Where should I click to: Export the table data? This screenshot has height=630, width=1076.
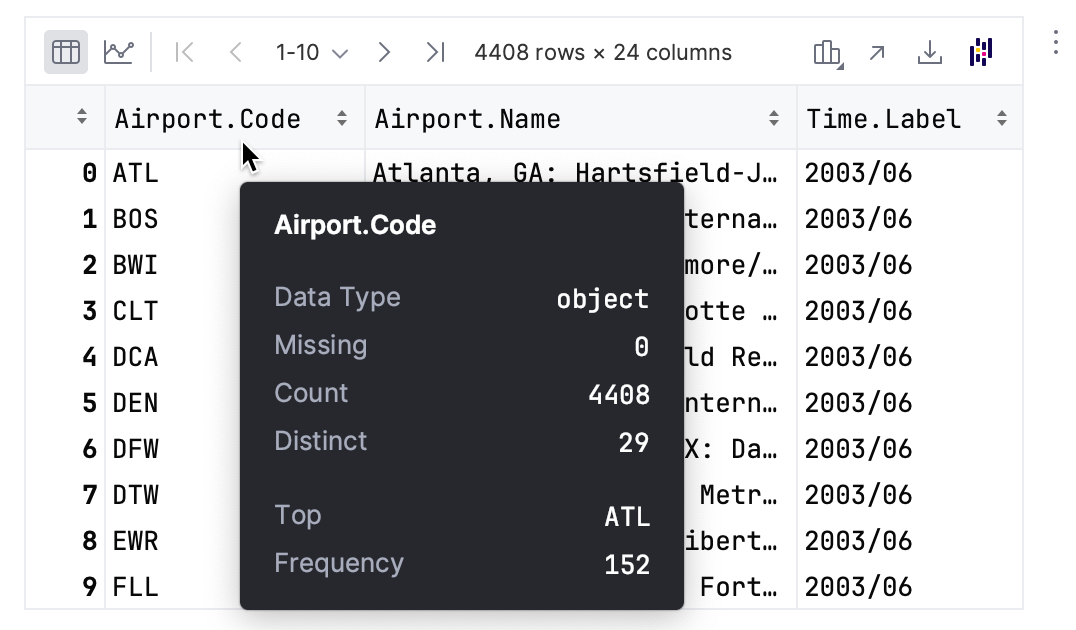click(929, 52)
